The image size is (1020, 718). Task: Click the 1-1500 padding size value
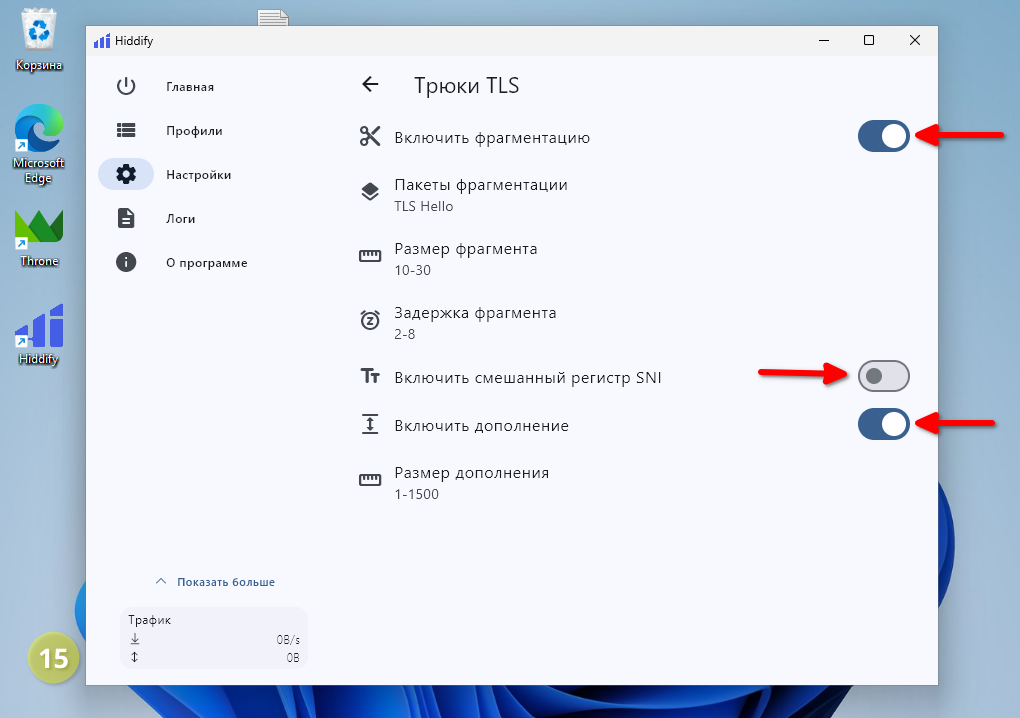[x=416, y=494]
